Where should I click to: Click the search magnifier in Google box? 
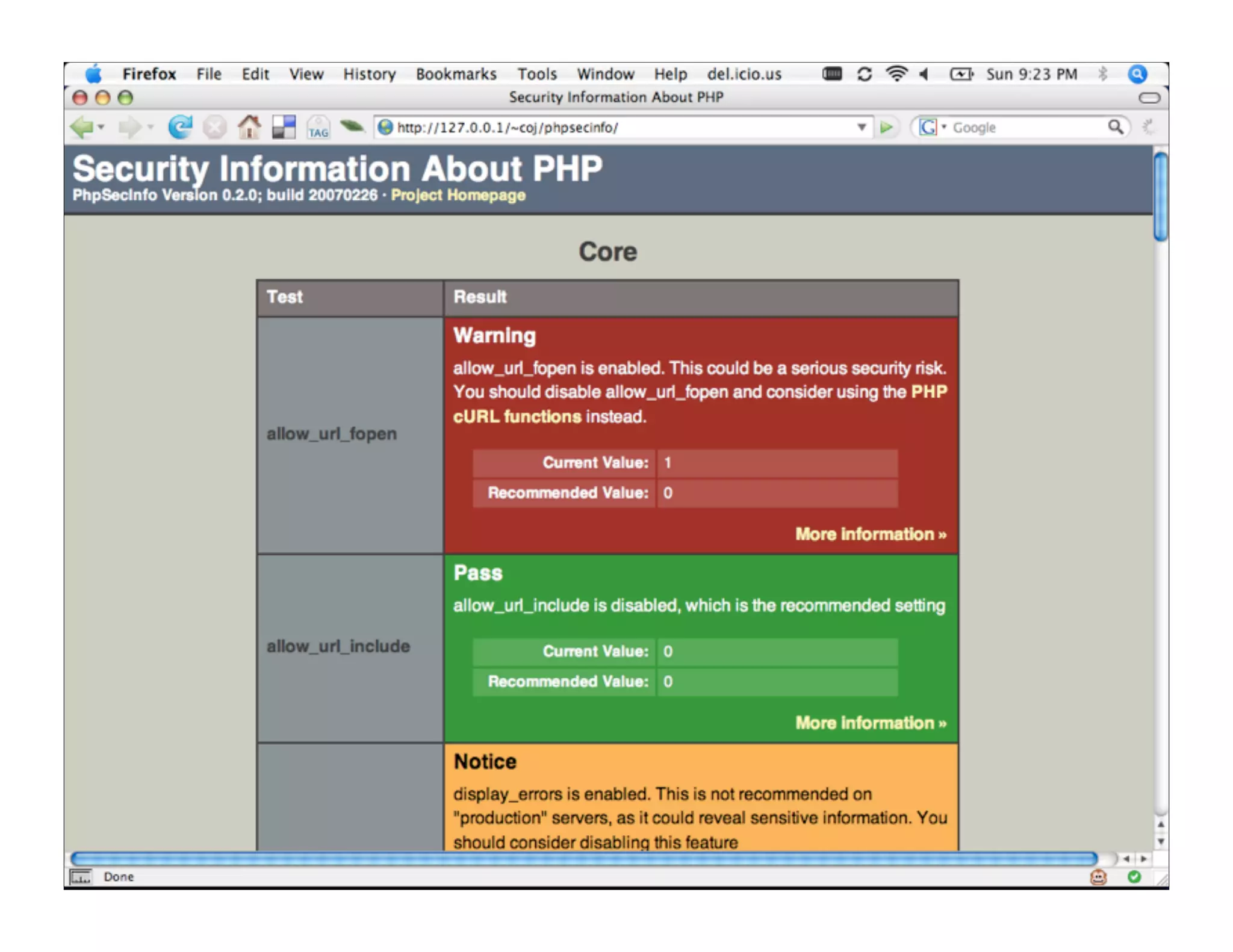coord(1115,127)
